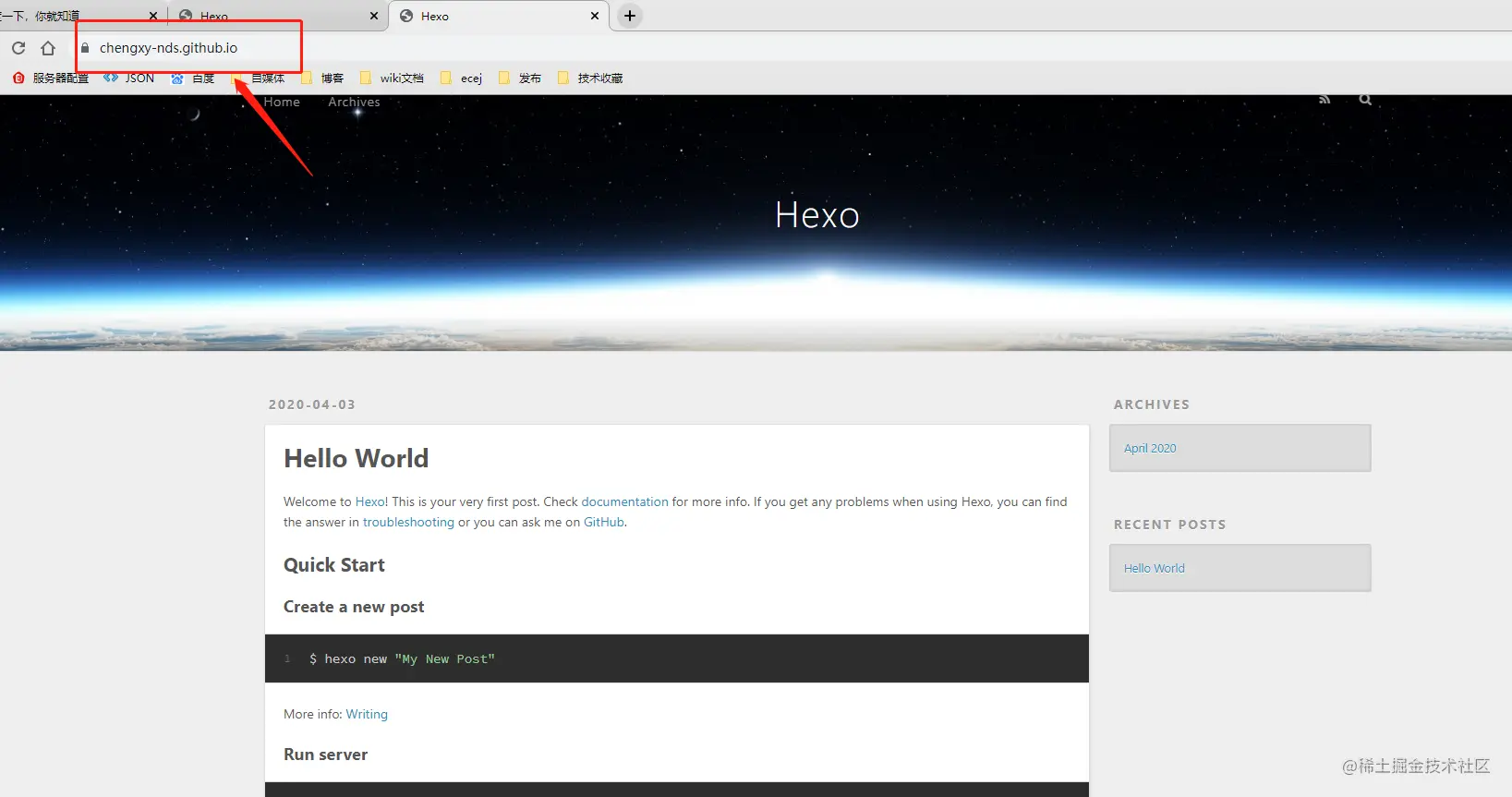Image resolution: width=1512 pixels, height=797 pixels.
Task: Open a new browser tab with plus button
Action: coord(630,16)
